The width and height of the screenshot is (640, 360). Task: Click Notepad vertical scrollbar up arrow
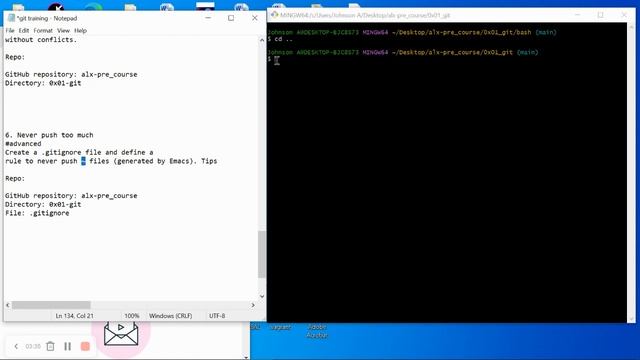(x=262, y=40)
